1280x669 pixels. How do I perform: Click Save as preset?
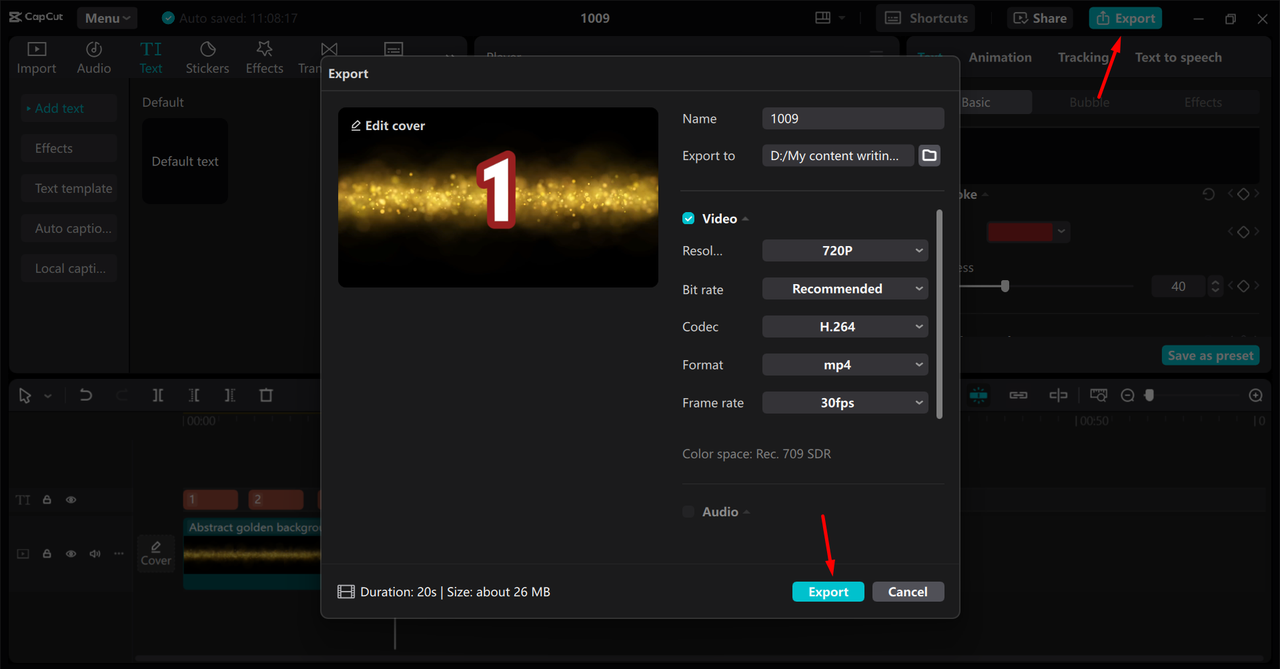(x=1211, y=355)
